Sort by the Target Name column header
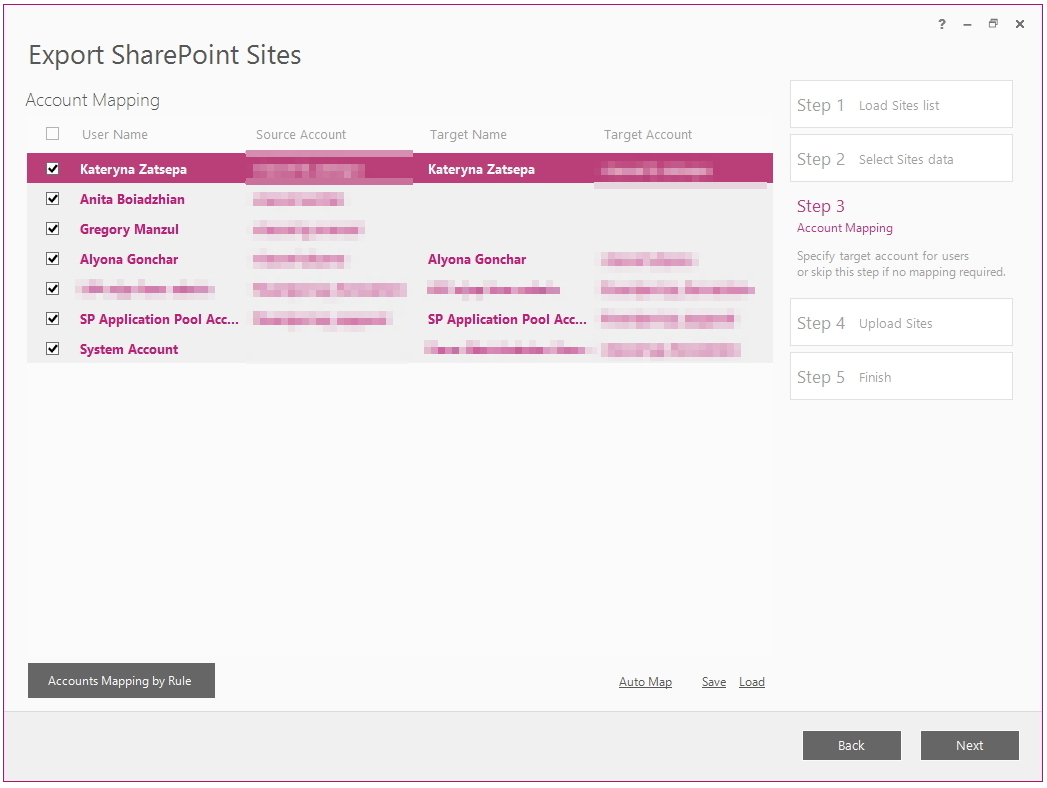Viewport: 1047px width, 788px height. [x=468, y=134]
